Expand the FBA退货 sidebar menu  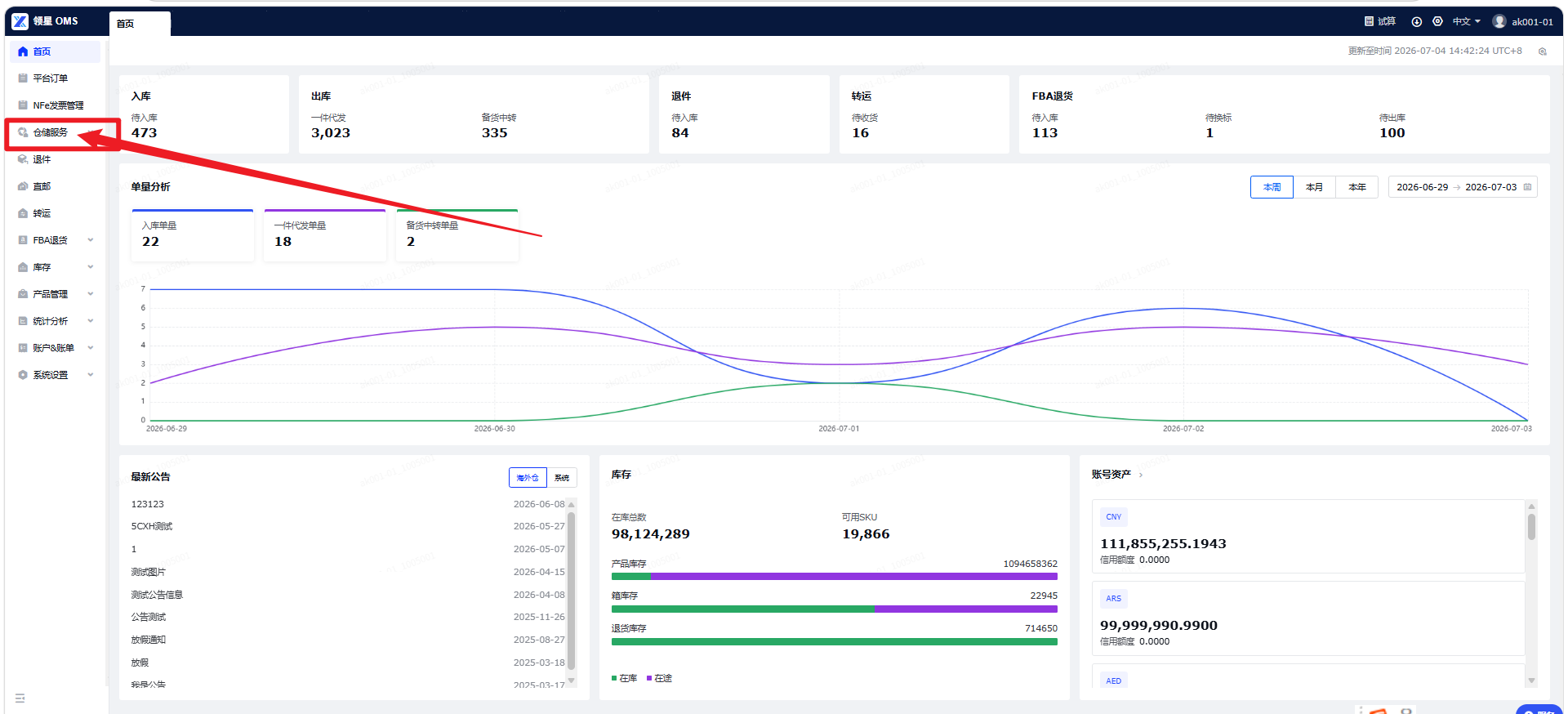pos(56,240)
